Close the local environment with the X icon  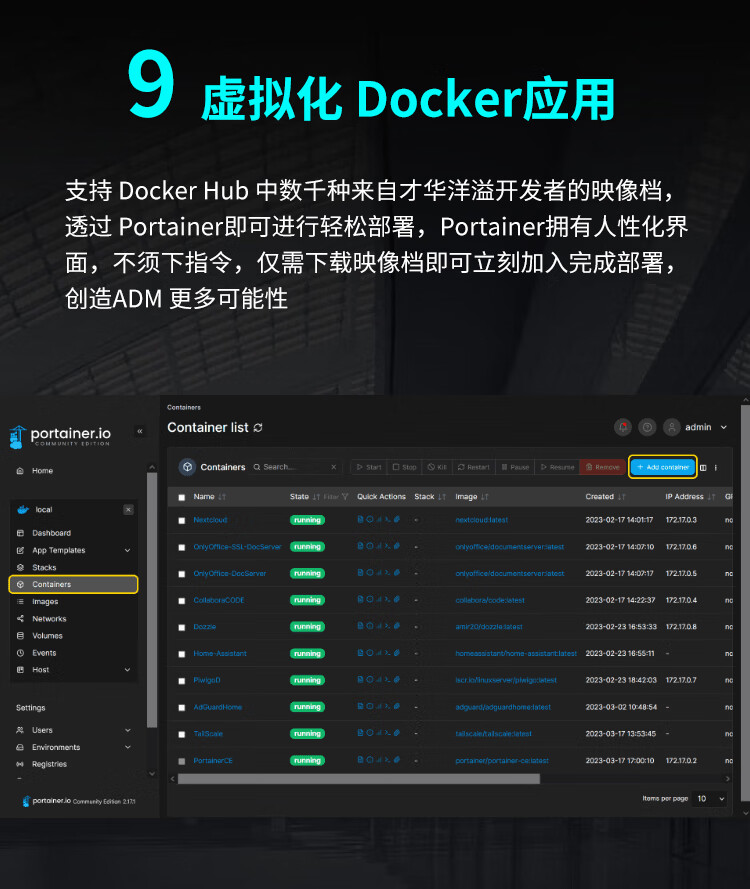point(129,510)
